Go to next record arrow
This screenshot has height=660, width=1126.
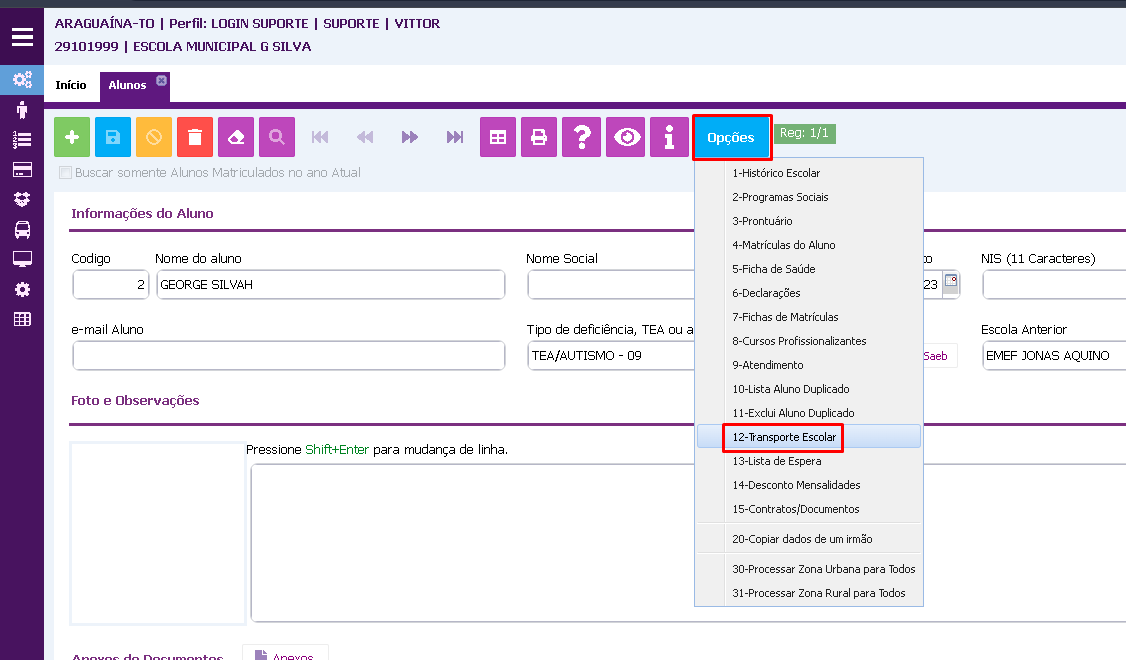[410, 137]
